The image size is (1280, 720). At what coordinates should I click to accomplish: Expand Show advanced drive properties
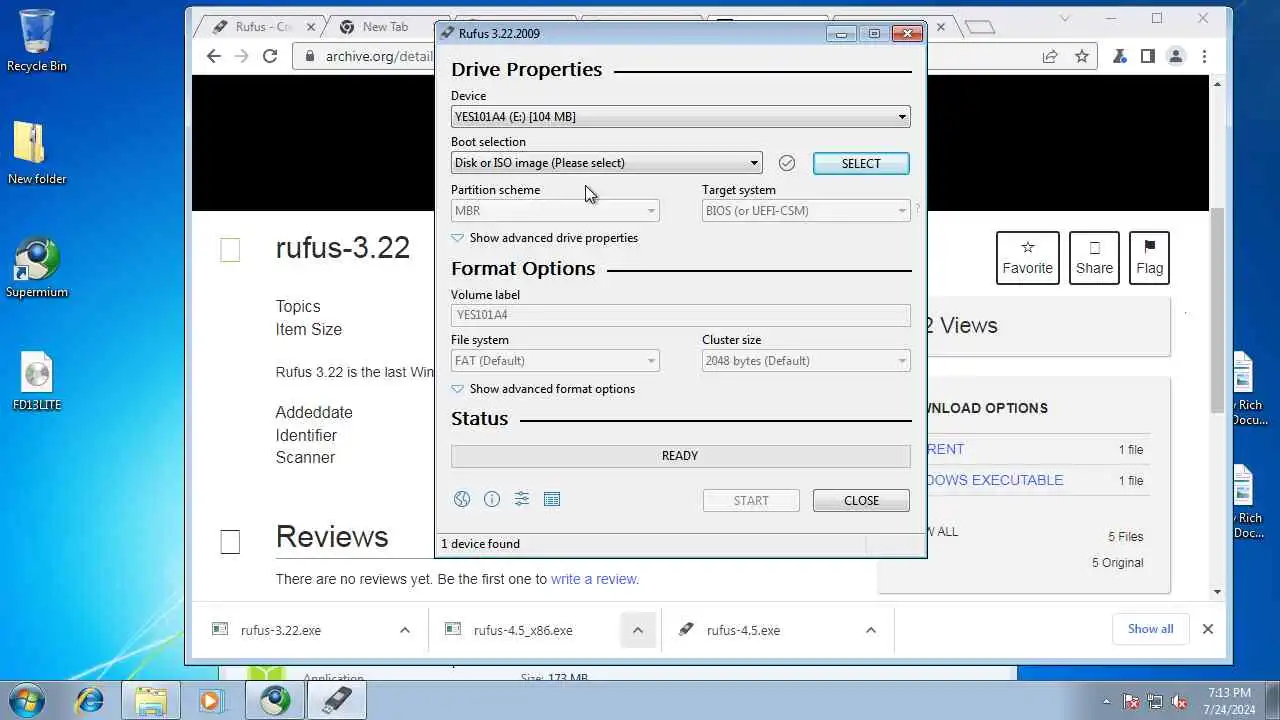[544, 238]
